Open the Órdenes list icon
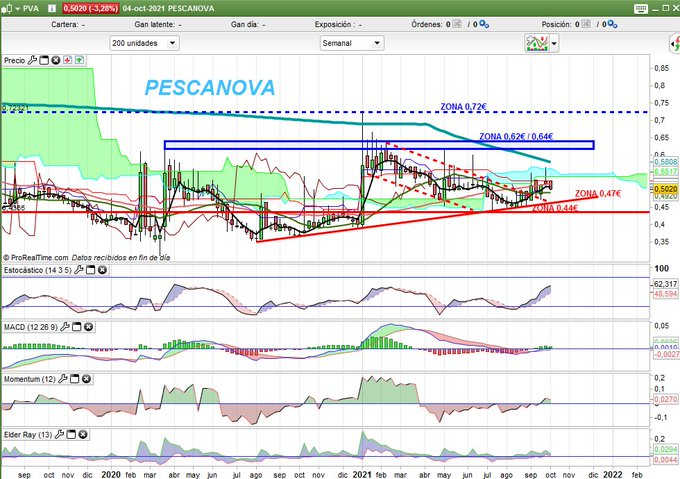Image resolution: width=680 pixels, height=479 pixels. [x=457, y=24]
